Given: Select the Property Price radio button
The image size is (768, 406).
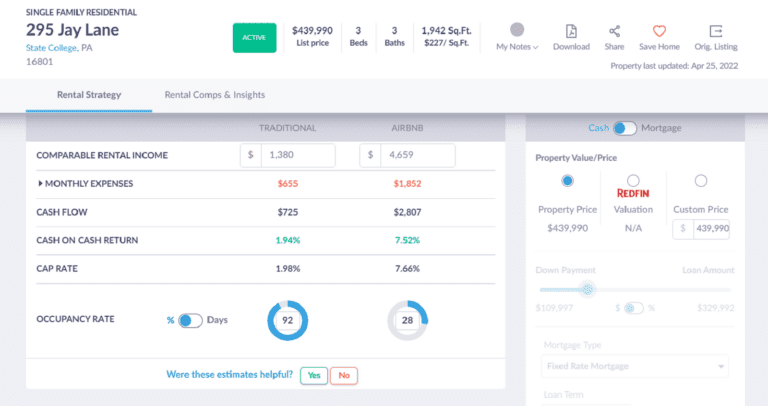Looking at the screenshot, I should [568, 180].
